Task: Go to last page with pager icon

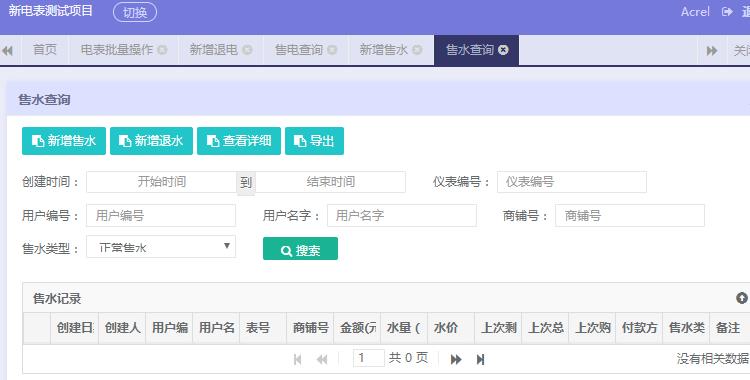Action: [481, 359]
